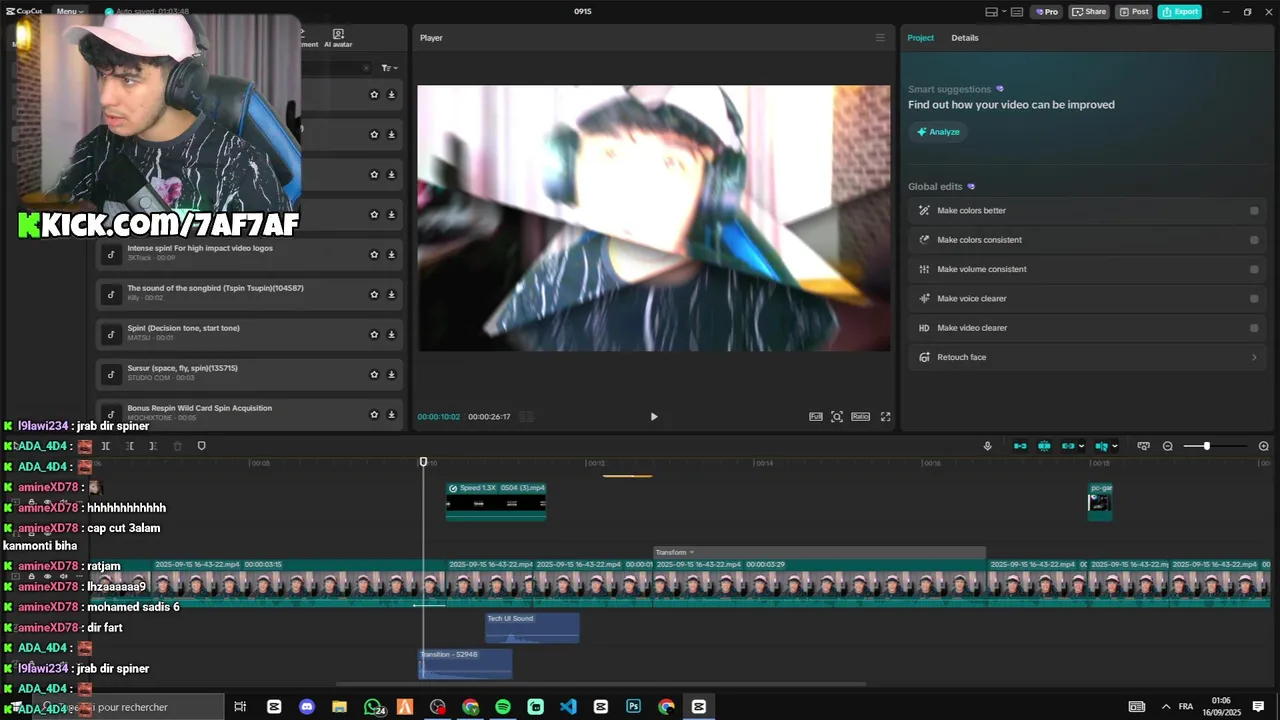
Task: Open the layout selector icon in the title bar
Action: point(991,12)
